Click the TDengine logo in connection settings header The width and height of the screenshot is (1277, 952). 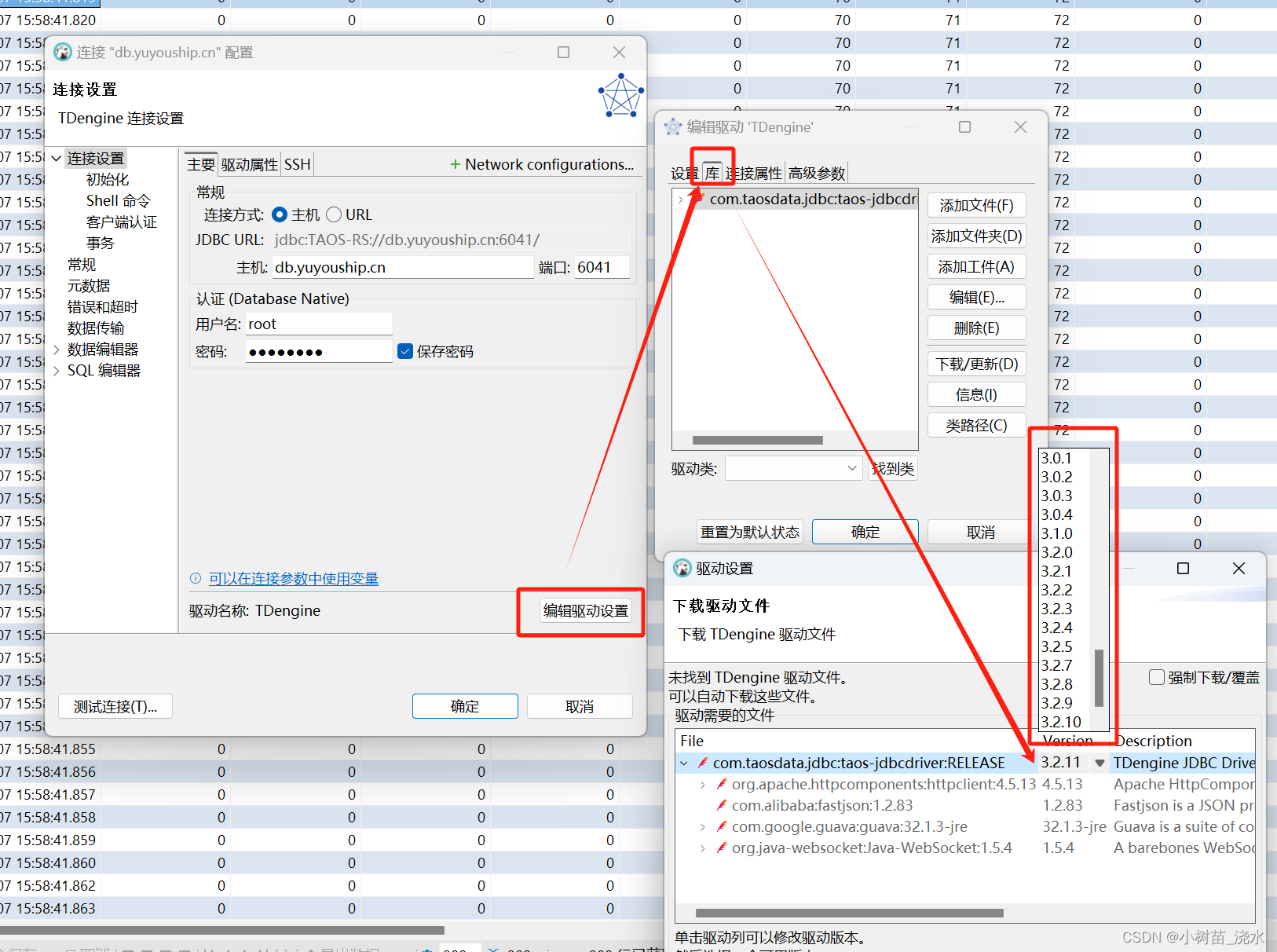(621, 96)
